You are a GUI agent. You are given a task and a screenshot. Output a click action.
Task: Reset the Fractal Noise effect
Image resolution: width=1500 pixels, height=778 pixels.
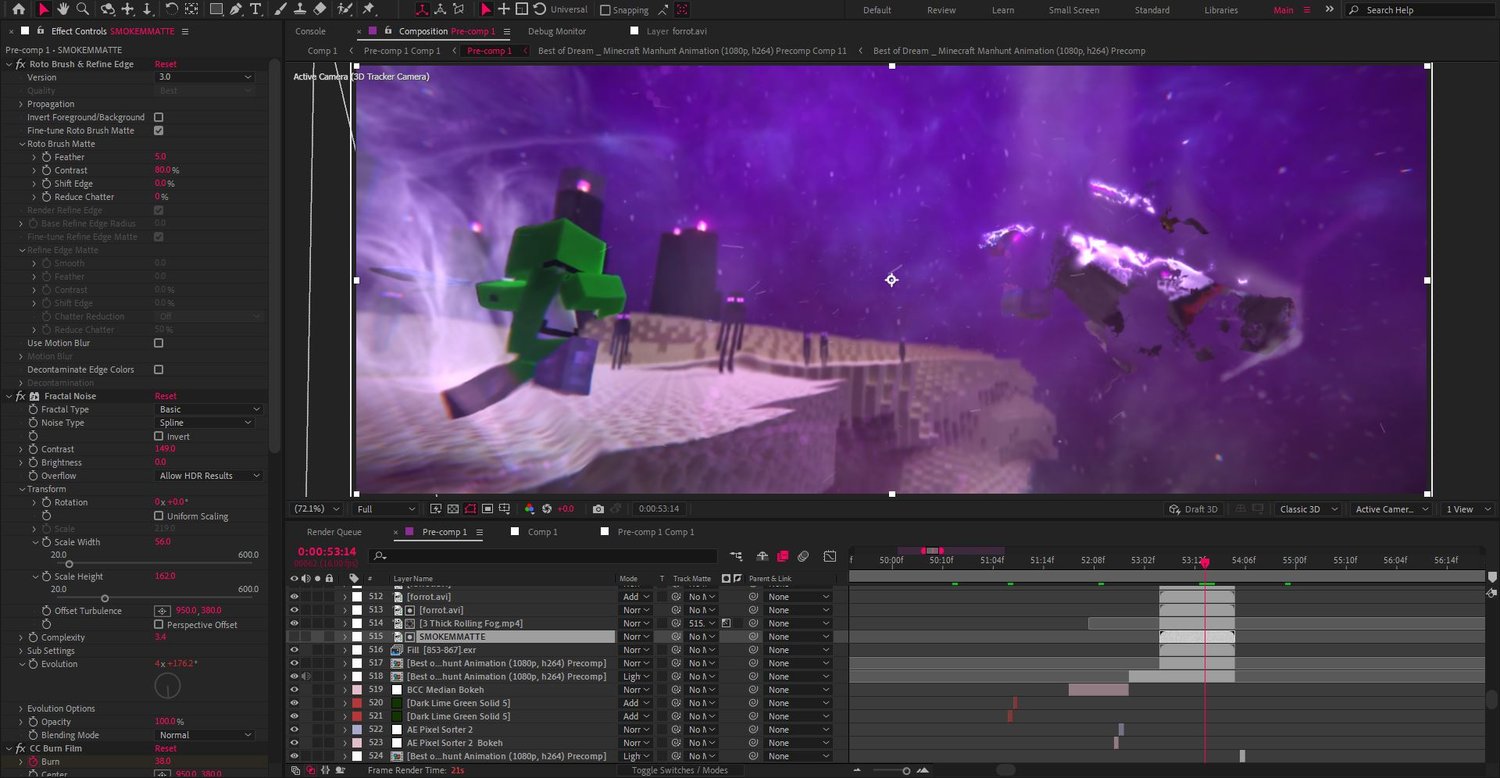click(165, 396)
